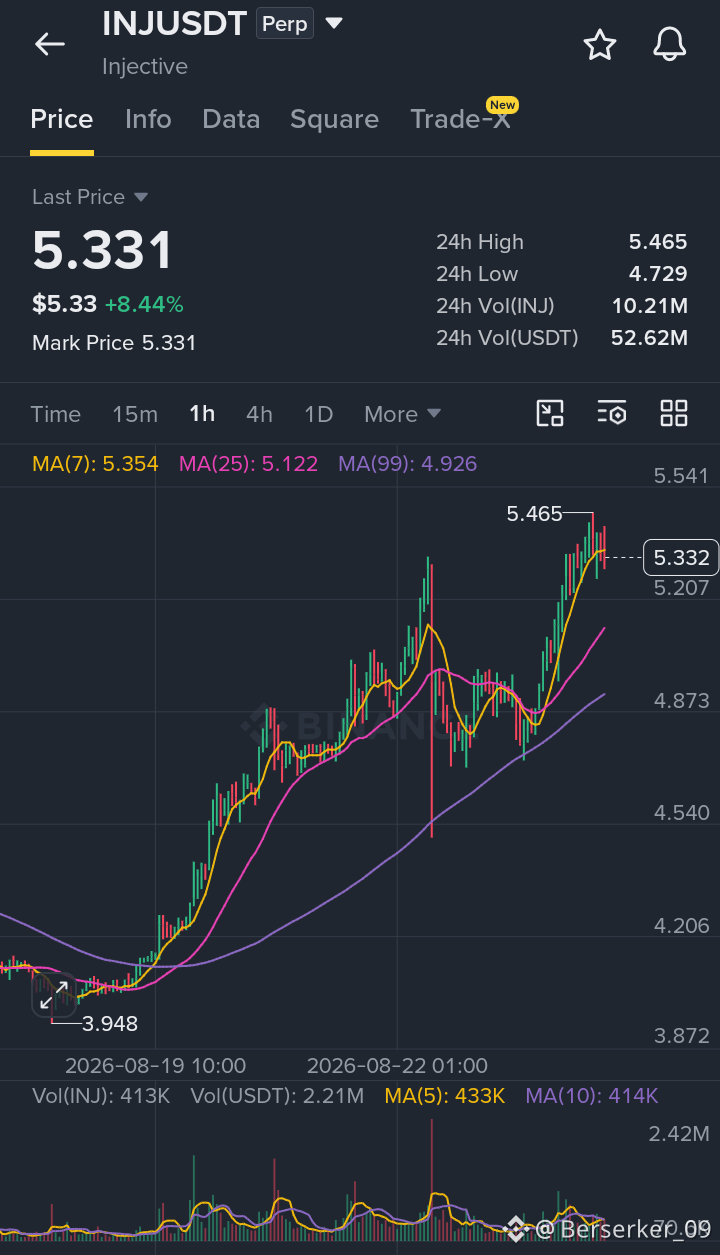The height and width of the screenshot is (1255, 720).
Task: Tap the large last price 5.331
Action: point(102,250)
